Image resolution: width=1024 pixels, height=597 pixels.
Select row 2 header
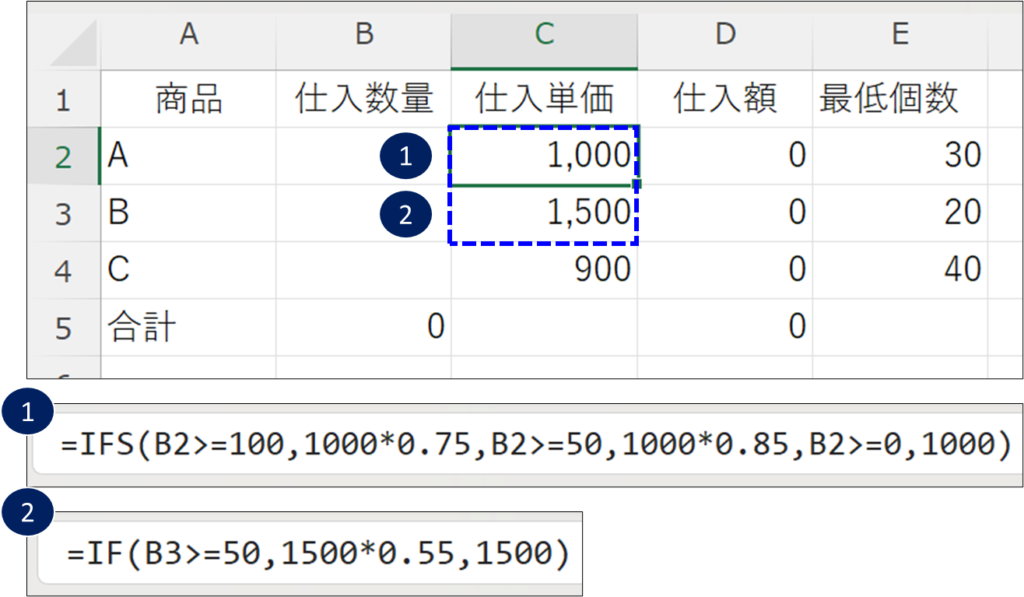(x=63, y=156)
